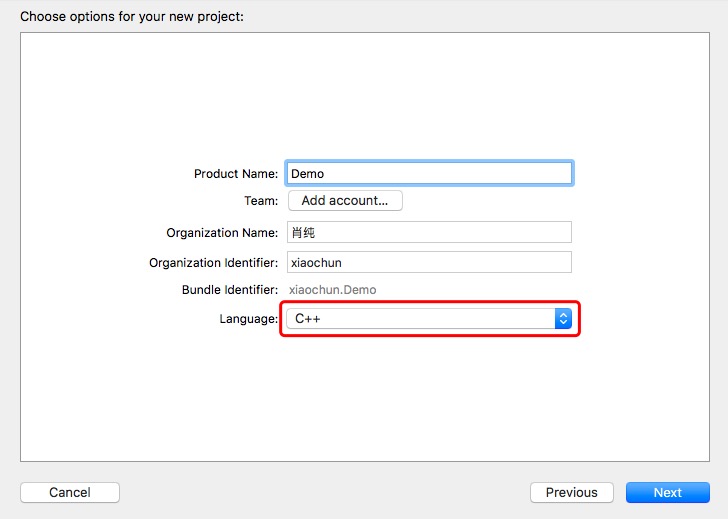
Task: Click the xiaochun.Demo bundle identifier value
Action: point(332,290)
